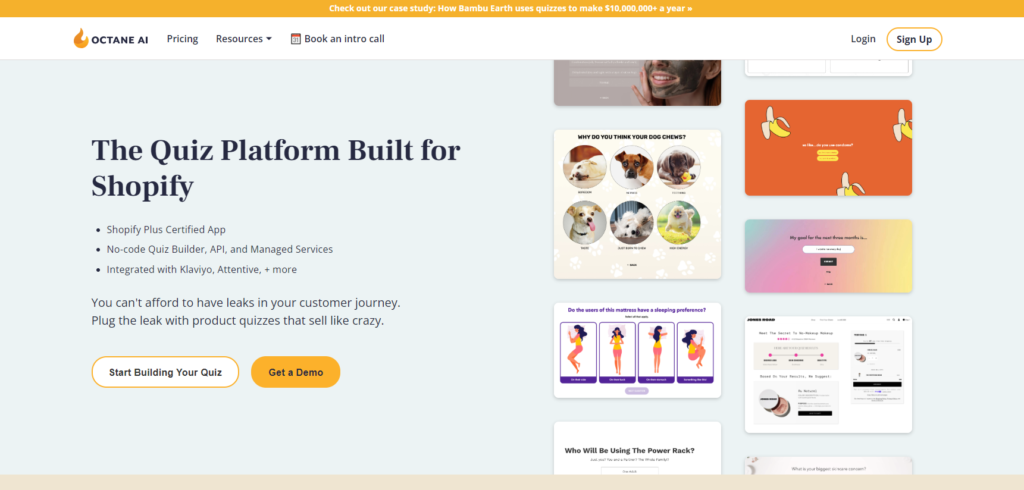Open the Pricing page
The height and width of the screenshot is (490, 1024).
coord(182,39)
